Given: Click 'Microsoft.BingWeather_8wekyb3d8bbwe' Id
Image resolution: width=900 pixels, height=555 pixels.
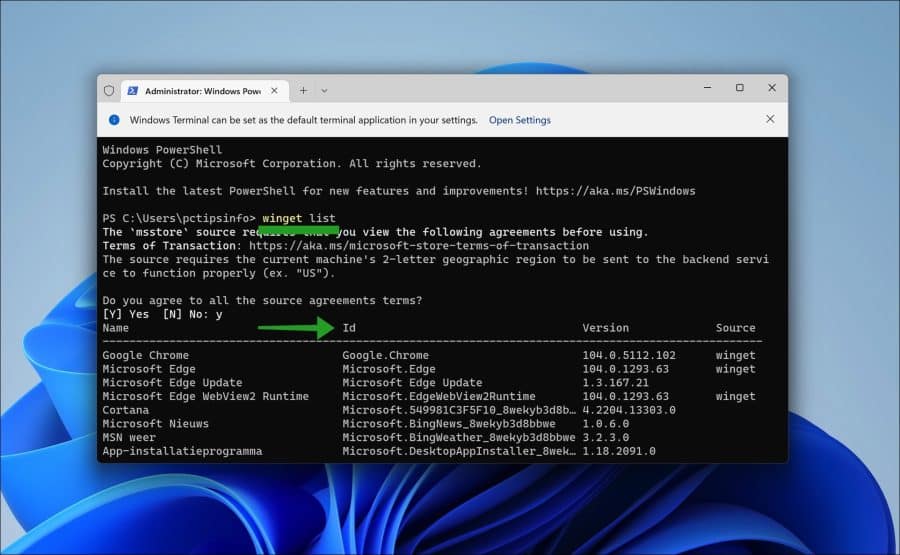Looking at the screenshot, I should point(459,438).
